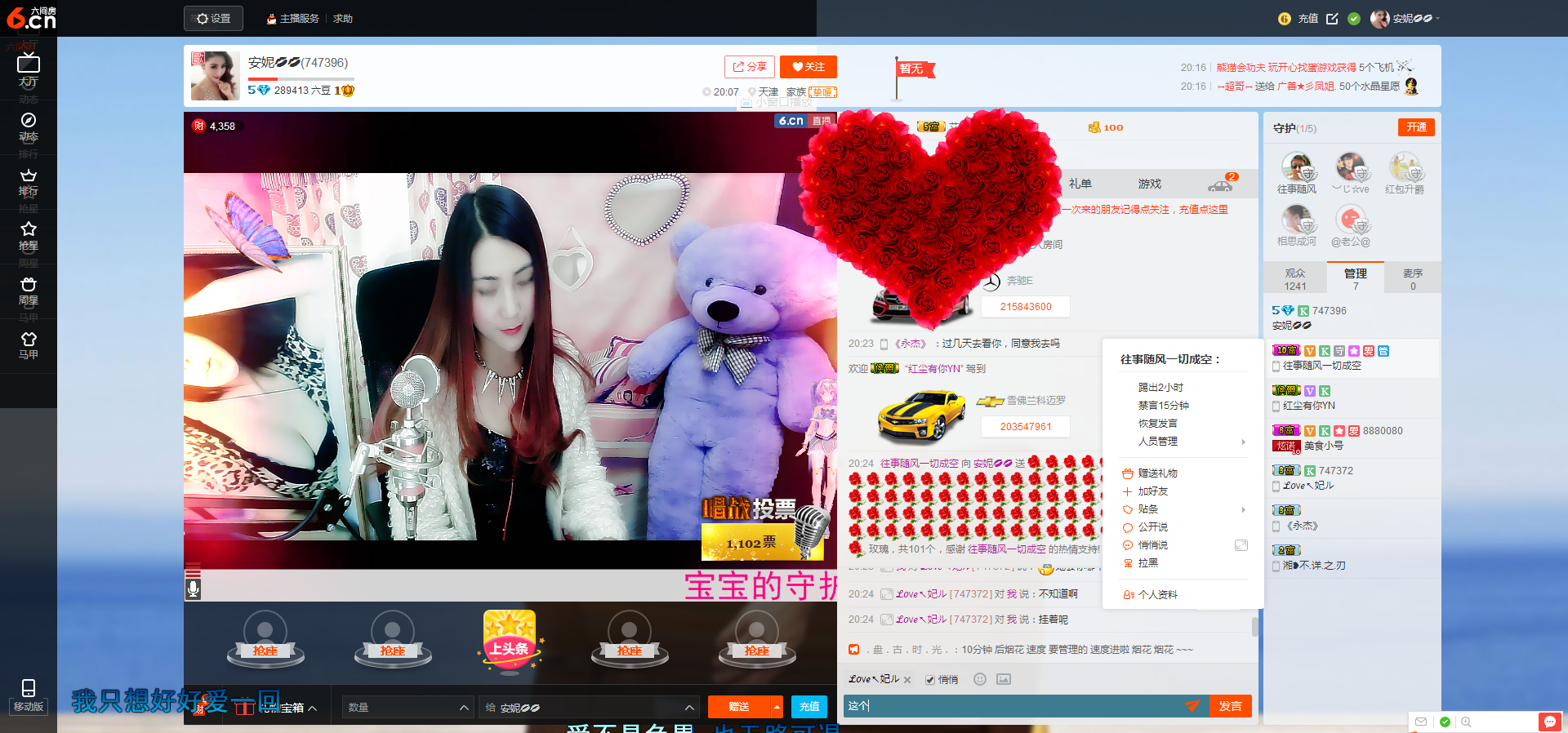The height and width of the screenshot is (733, 1568).
Task: Click the 203547961 room number button
Action: pos(1026,427)
